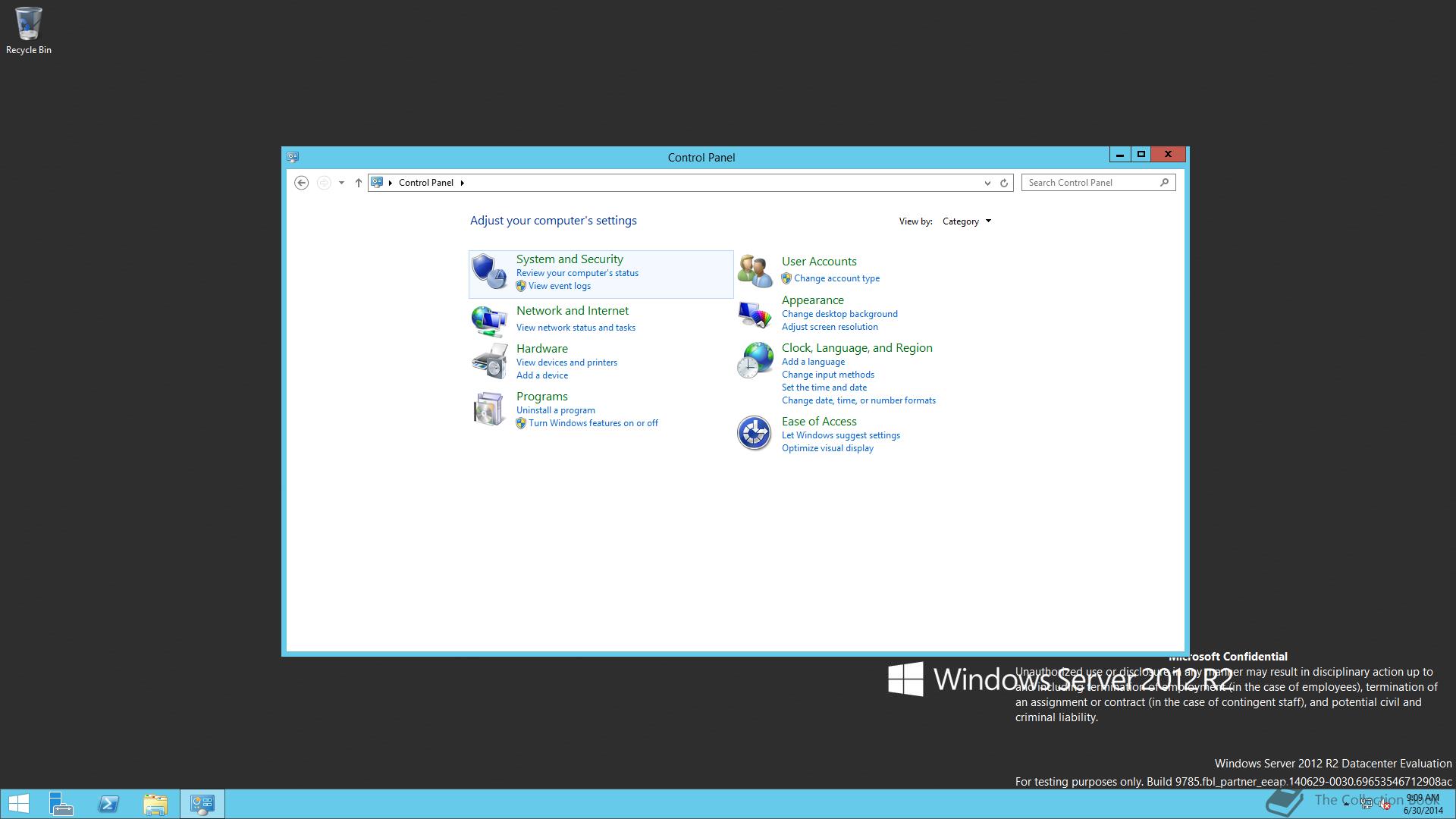Expand the chevron before Control Panel breadcrumb
Viewport: 1456px width, 819px height.
point(391,183)
